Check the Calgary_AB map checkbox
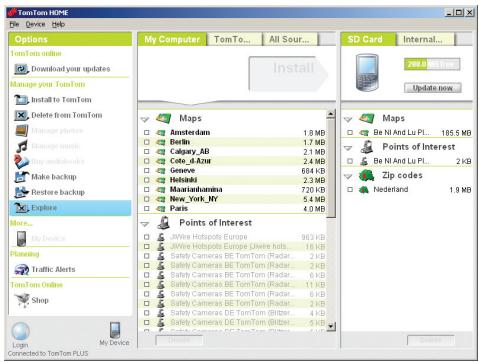Screen dimensions: 479x362 point(146,152)
